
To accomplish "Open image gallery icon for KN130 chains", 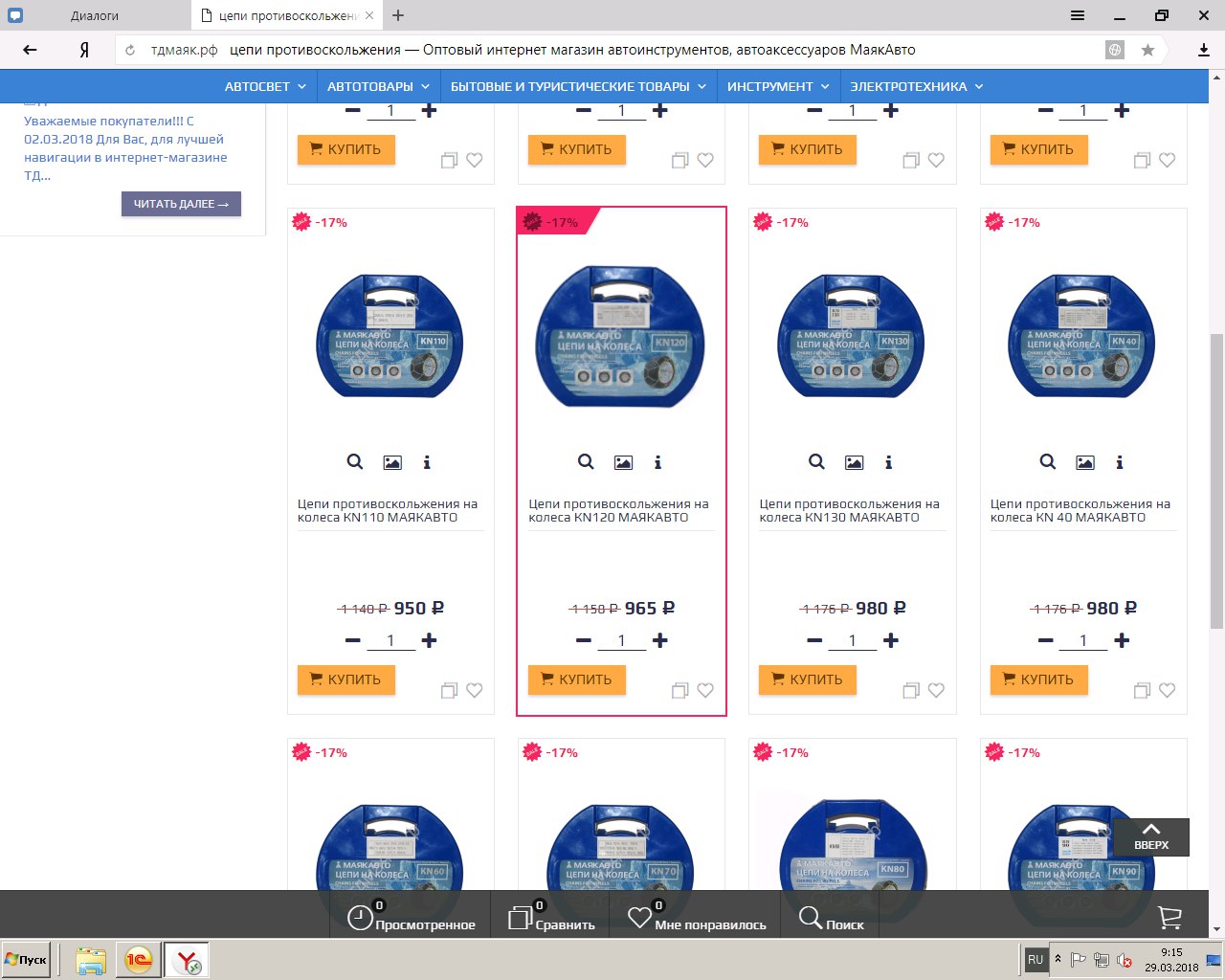I will (x=854, y=462).
